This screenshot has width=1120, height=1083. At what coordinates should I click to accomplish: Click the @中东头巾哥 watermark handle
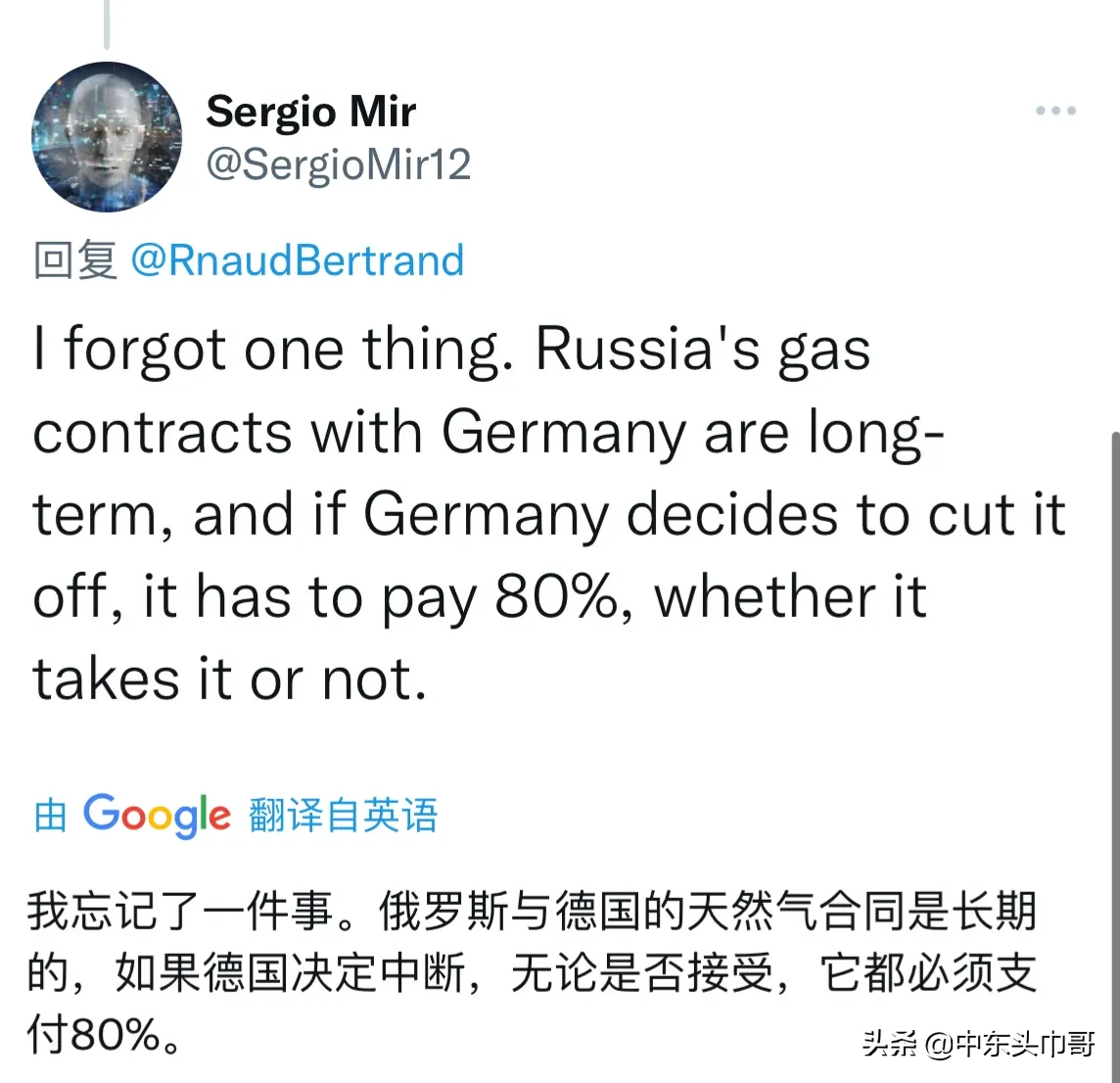pos(1009,1044)
